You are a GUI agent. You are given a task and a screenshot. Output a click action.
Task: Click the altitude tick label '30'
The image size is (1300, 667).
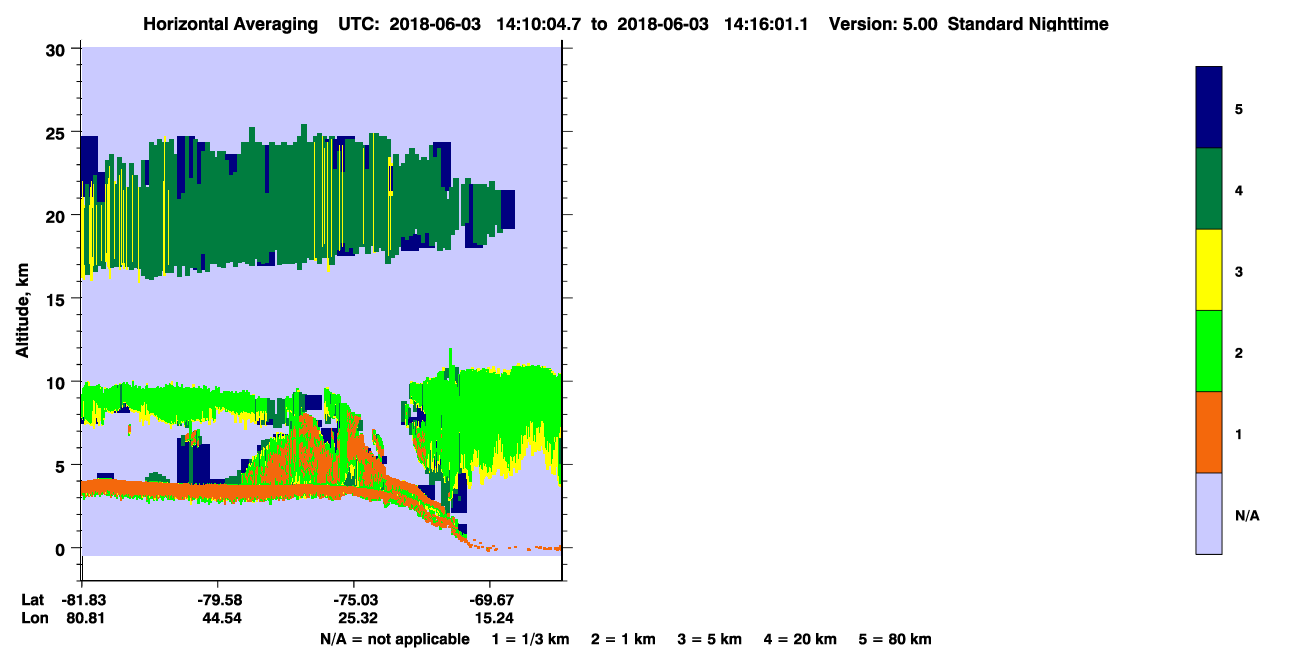(x=58, y=49)
